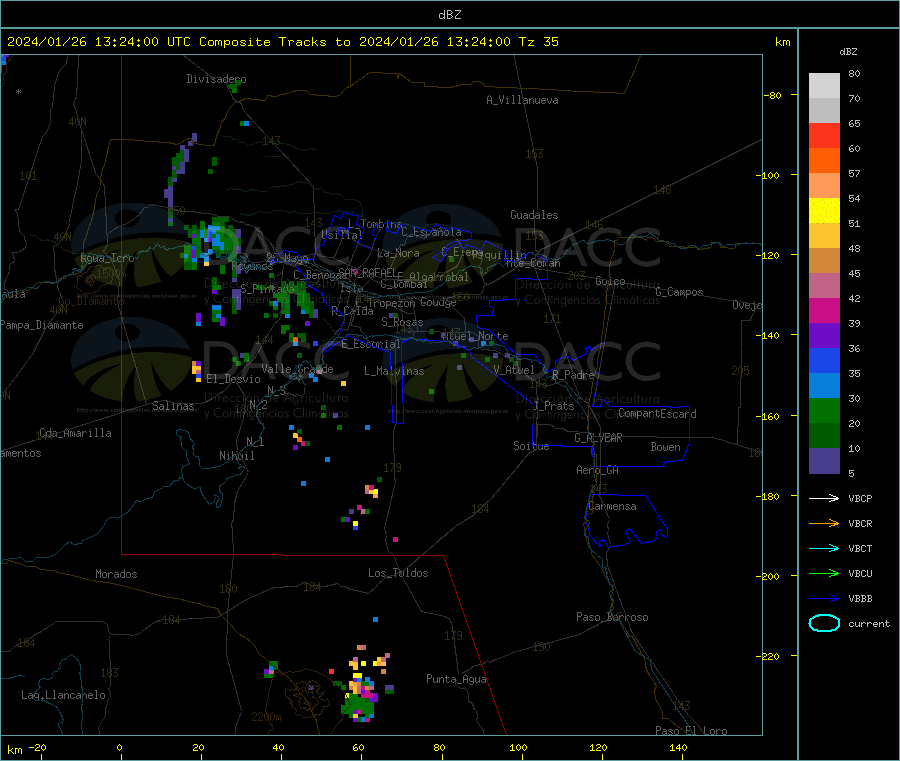The image size is (900, 761).
Task: Click the green VBCU arrow icon
Action: pos(824,573)
